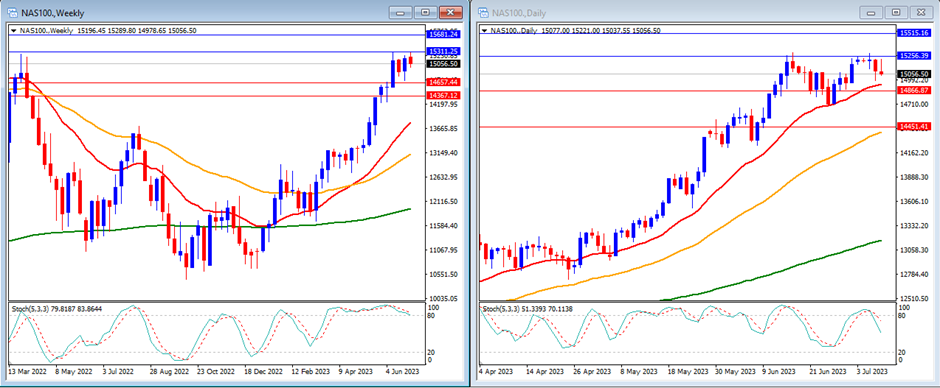Open the triangle dropdown beside NAS100 Weekly label
Image resolution: width=940 pixels, height=388 pixels.
click(x=13, y=30)
